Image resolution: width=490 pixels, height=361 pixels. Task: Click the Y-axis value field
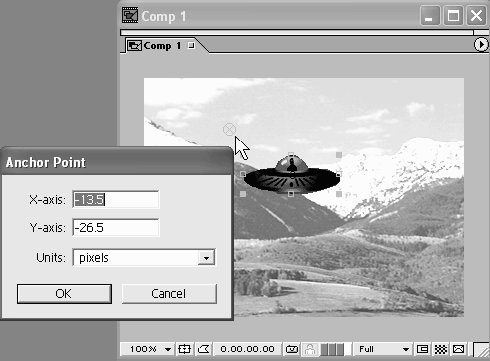pyautogui.click(x=116, y=228)
